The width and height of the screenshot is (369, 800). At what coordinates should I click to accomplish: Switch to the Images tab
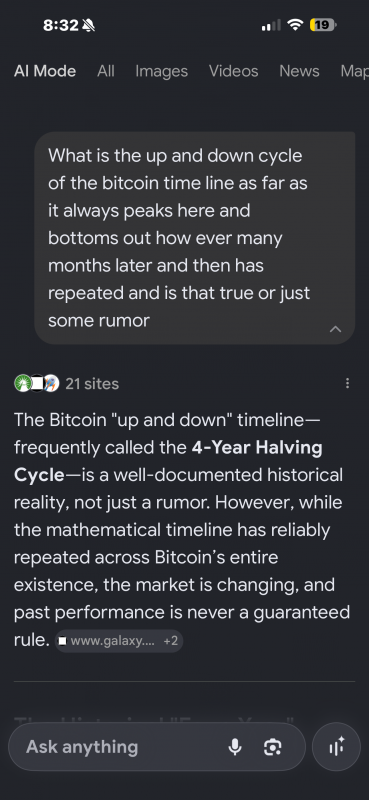[161, 71]
